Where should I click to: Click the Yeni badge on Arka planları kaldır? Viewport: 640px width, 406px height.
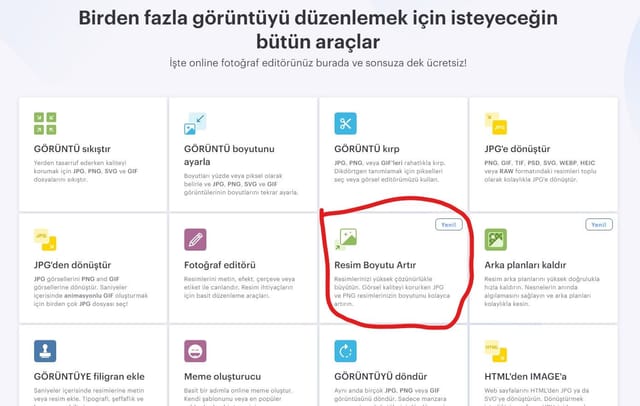599,224
